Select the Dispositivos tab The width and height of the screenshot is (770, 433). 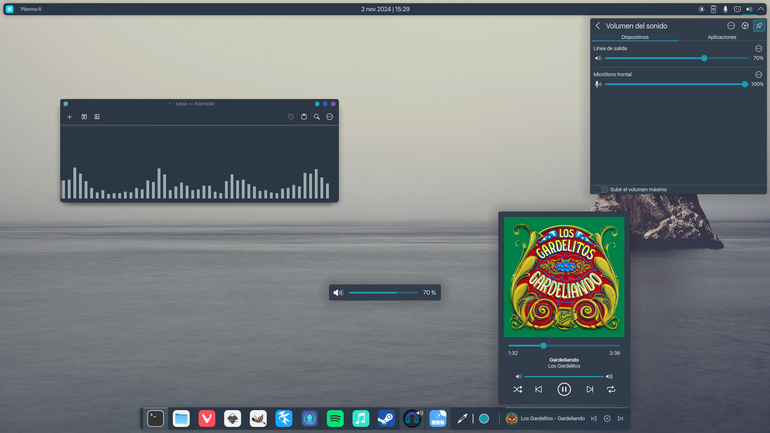(x=635, y=37)
